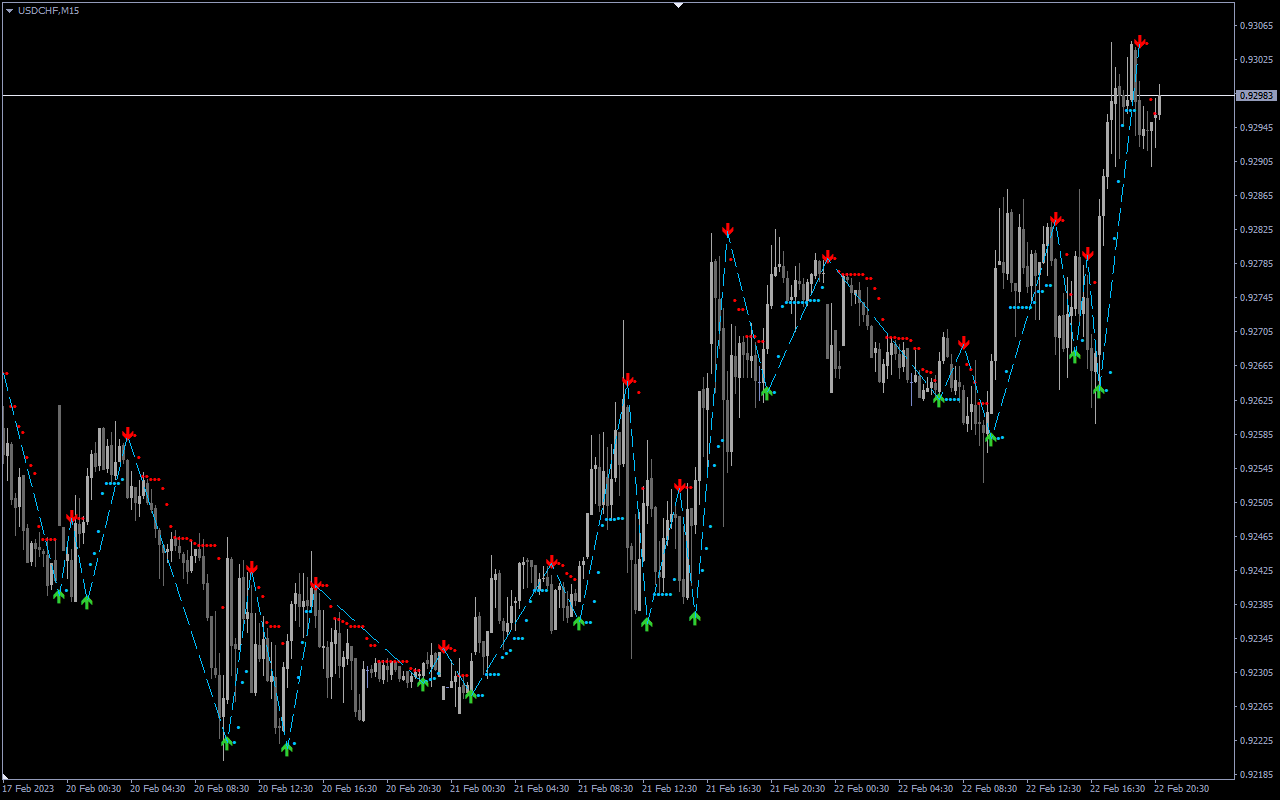Click price label 0.92945 on the price scale

click(x=1256, y=128)
